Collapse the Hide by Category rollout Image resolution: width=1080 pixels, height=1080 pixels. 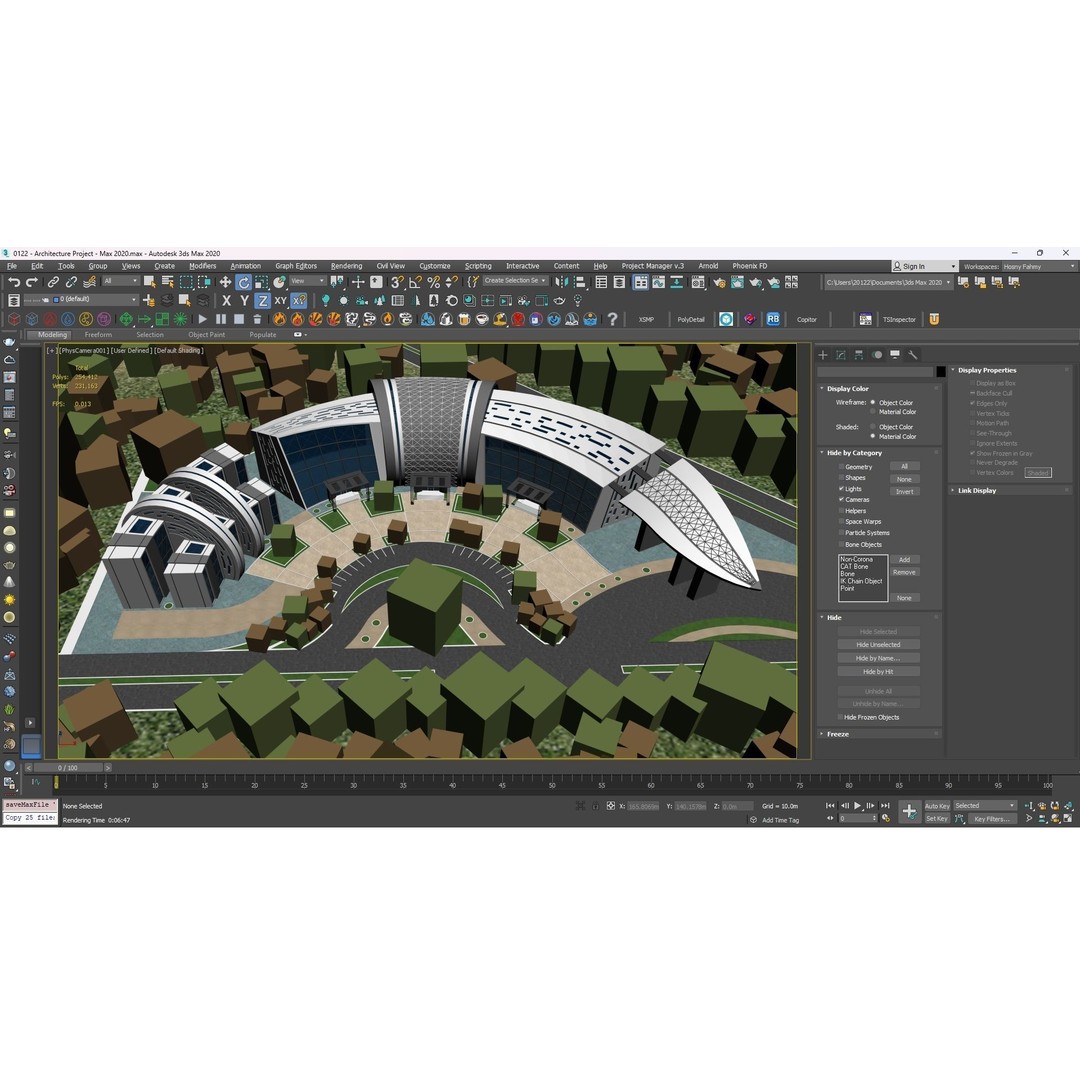point(878,453)
